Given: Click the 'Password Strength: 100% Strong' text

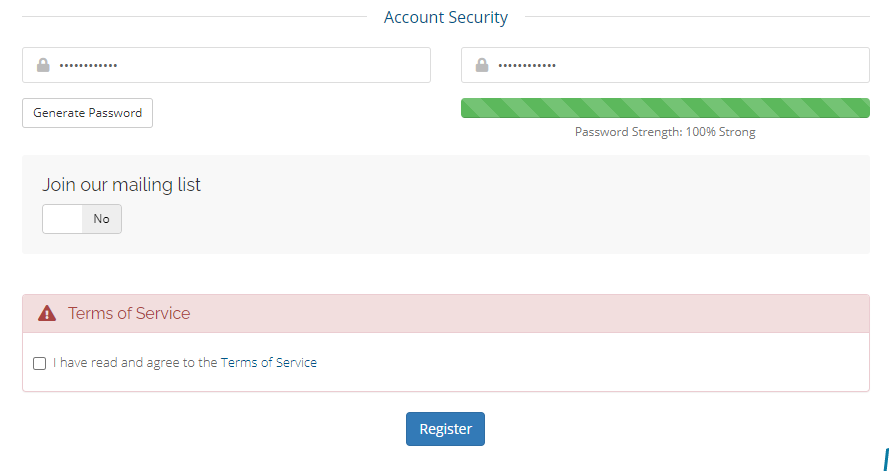Looking at the screenshot, I should click(665, 132).
